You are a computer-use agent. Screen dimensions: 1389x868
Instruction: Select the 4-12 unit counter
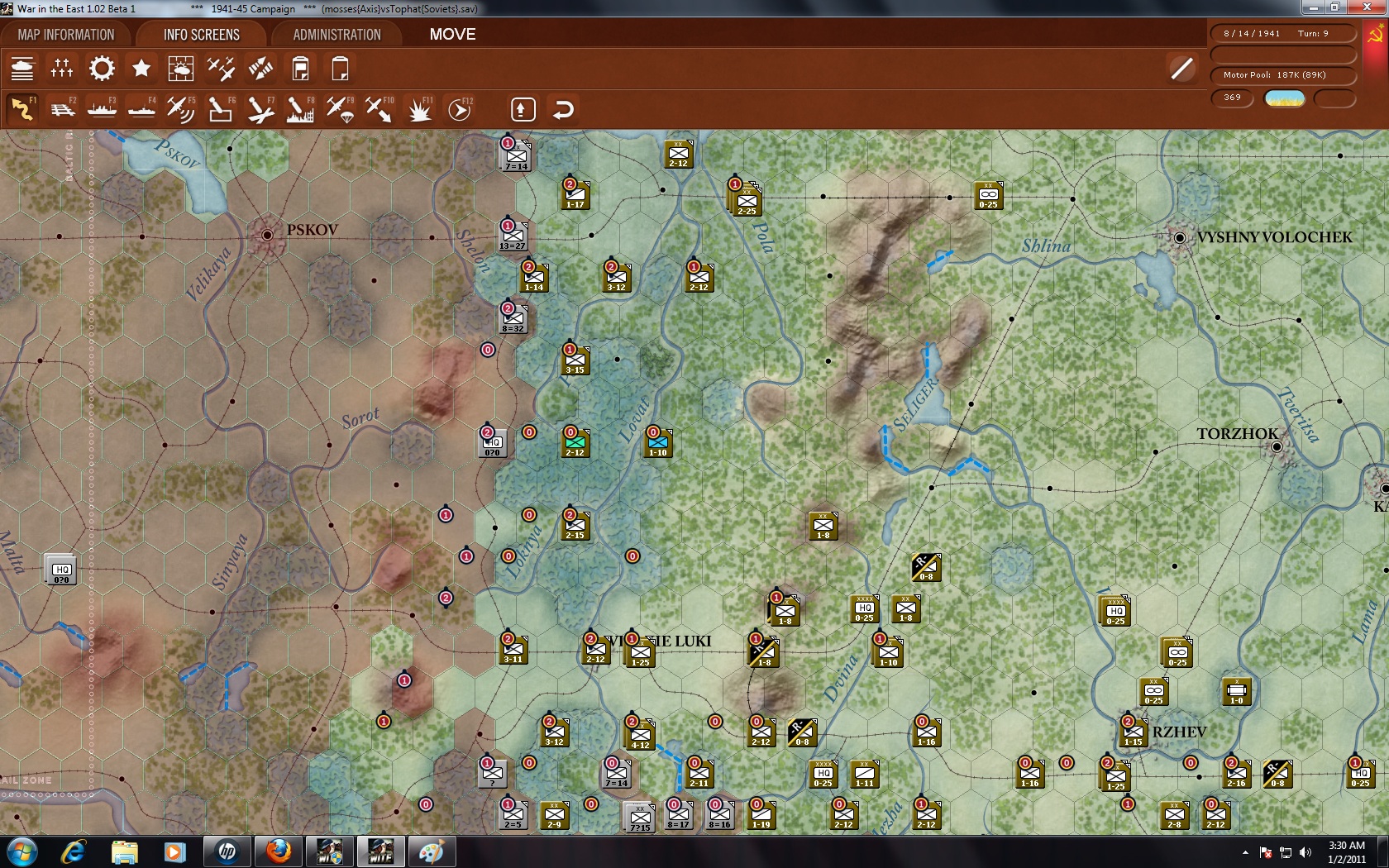[640, 734]
